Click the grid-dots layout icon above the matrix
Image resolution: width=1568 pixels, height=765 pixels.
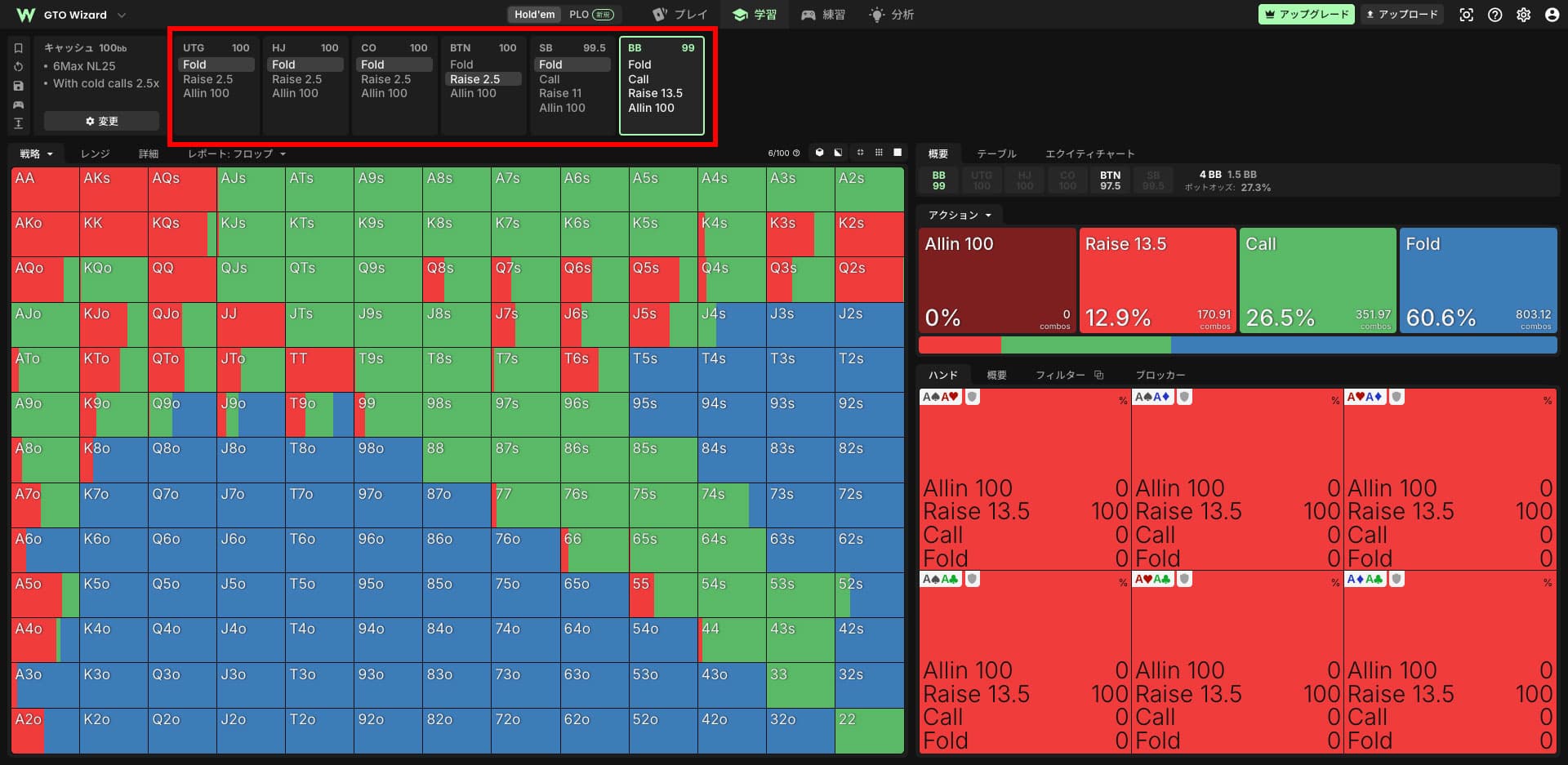[879, 153]
